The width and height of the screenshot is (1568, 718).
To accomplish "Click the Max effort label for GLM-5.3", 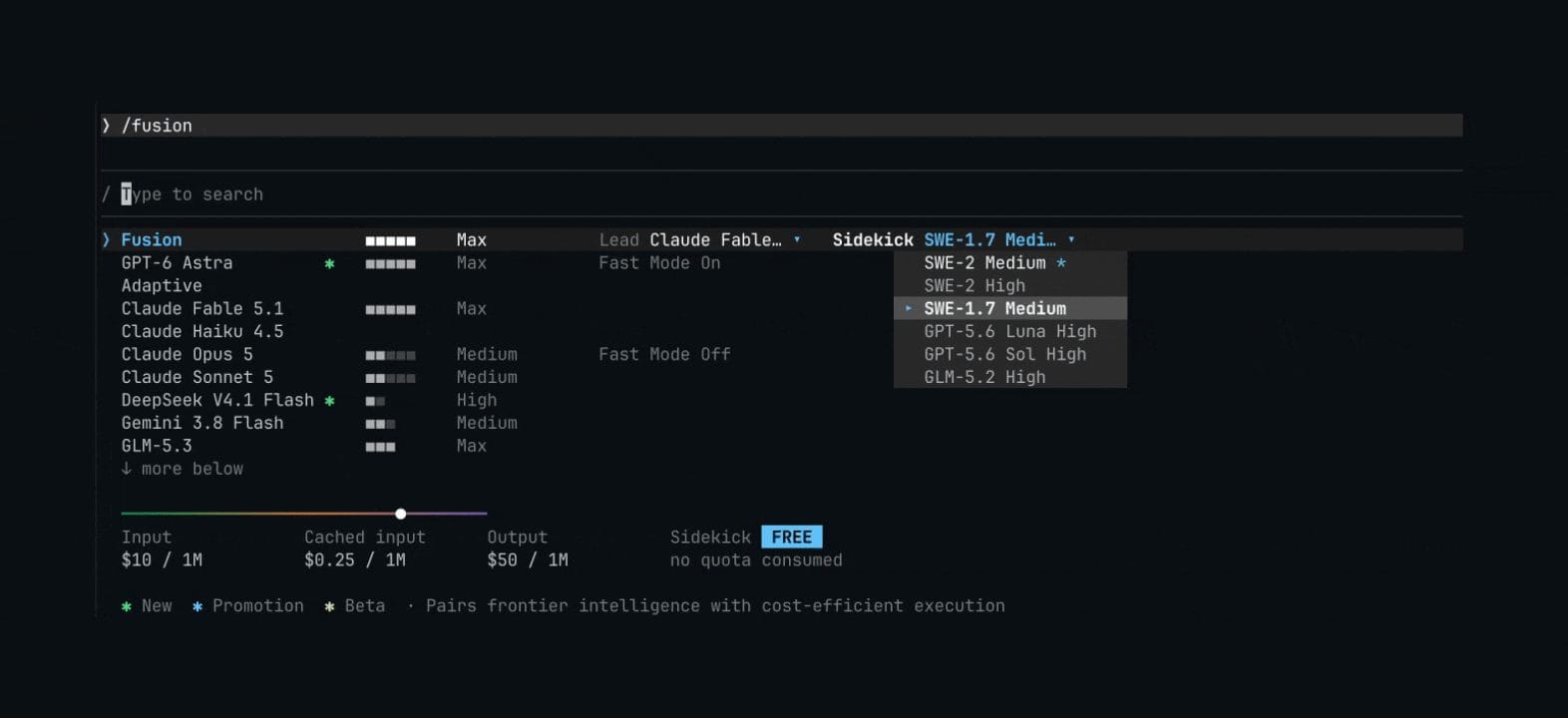I will point(472,447).
